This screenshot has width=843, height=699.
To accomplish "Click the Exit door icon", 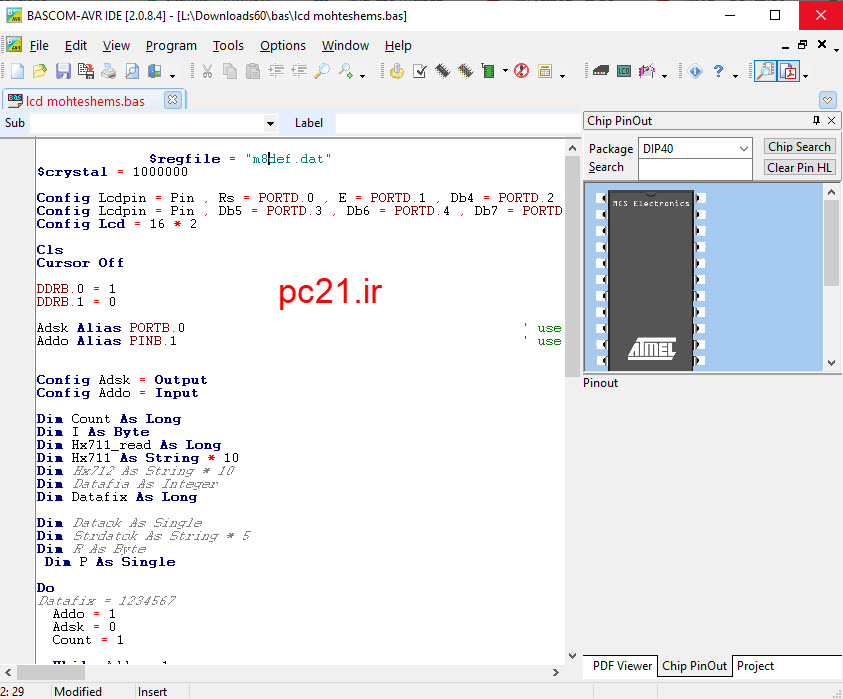I will point(155,71).
